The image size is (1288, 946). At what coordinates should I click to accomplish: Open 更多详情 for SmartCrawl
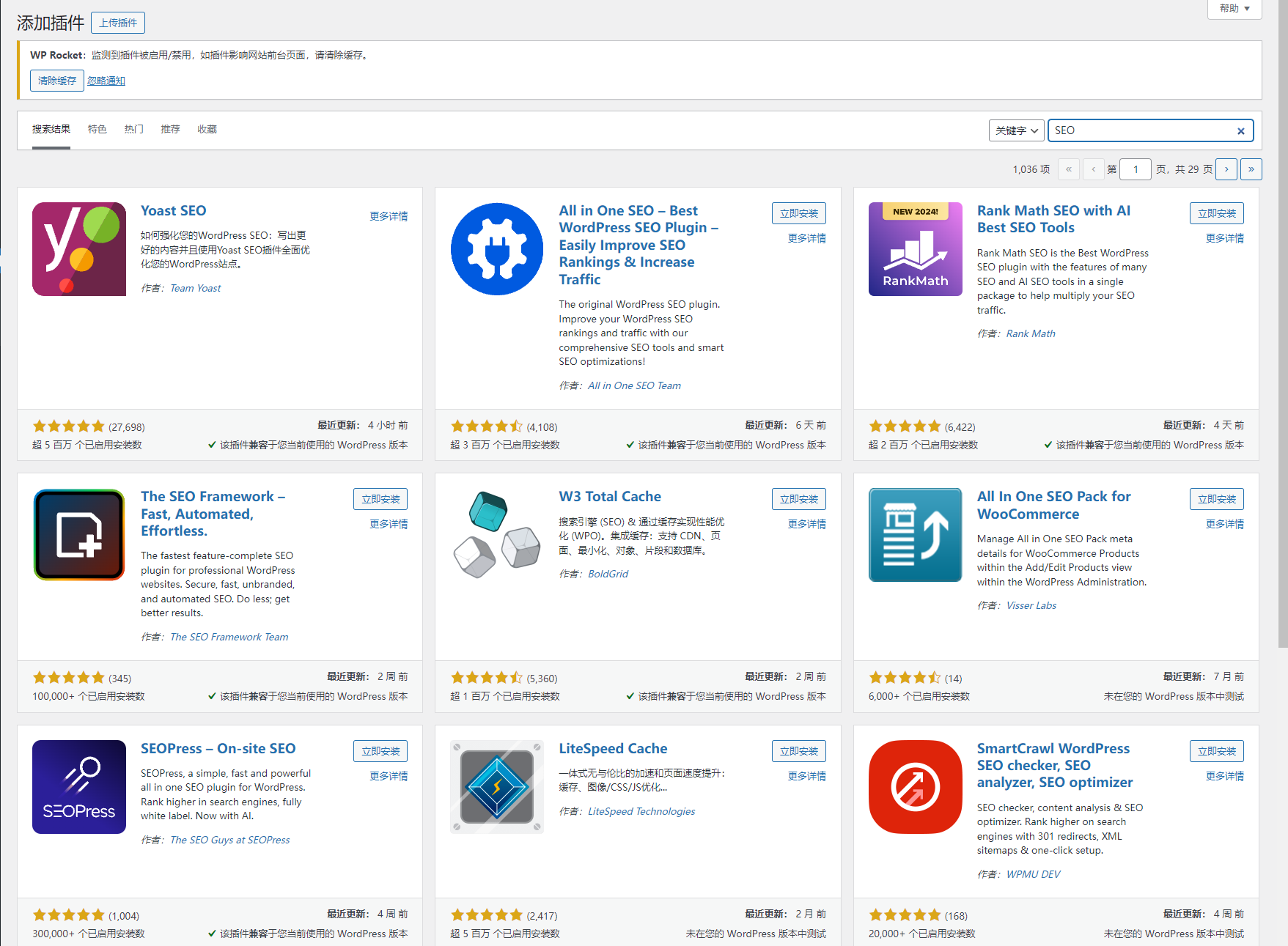[x=1224, y=776]
